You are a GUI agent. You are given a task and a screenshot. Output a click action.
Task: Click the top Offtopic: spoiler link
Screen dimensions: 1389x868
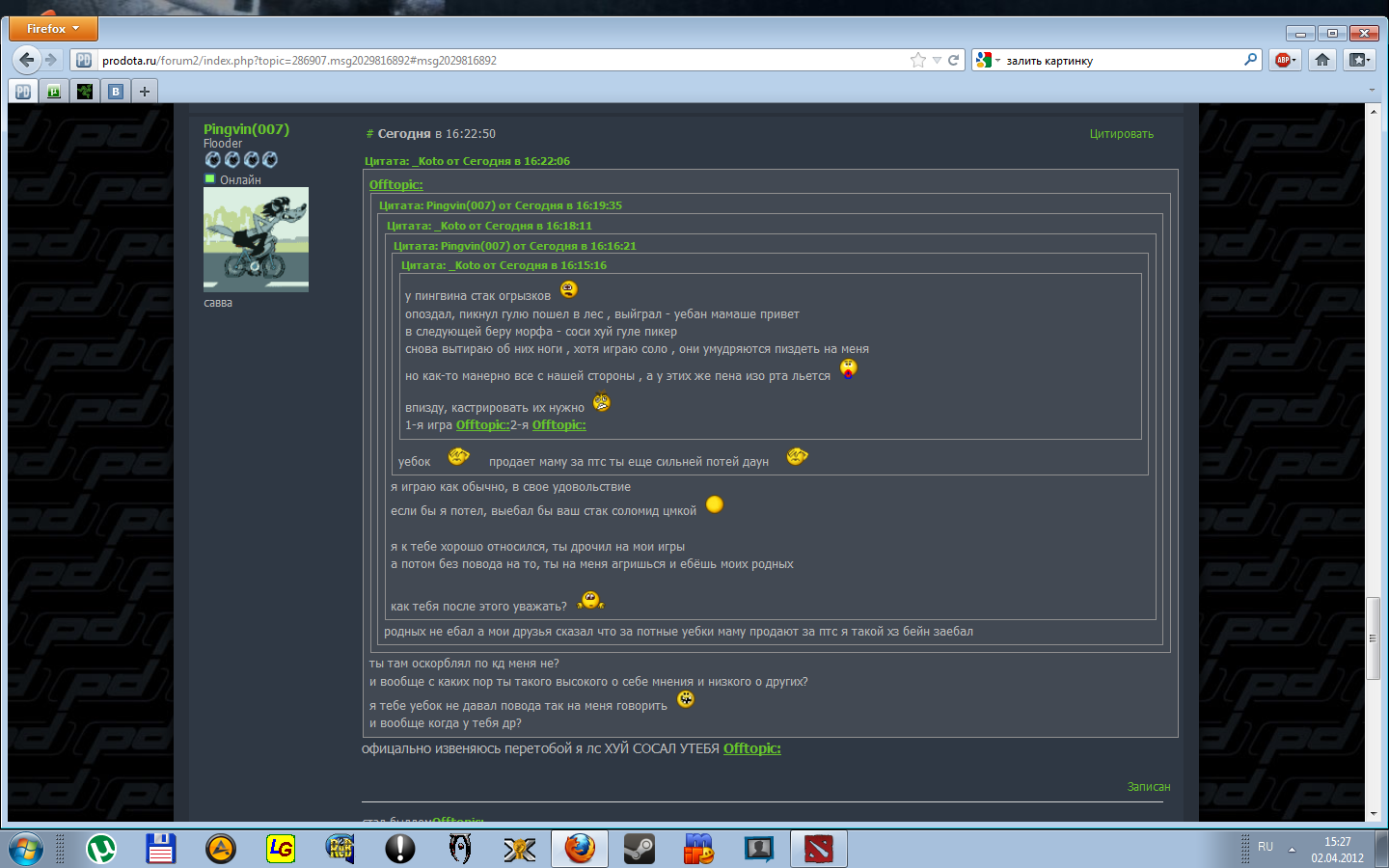coord(395,184)
